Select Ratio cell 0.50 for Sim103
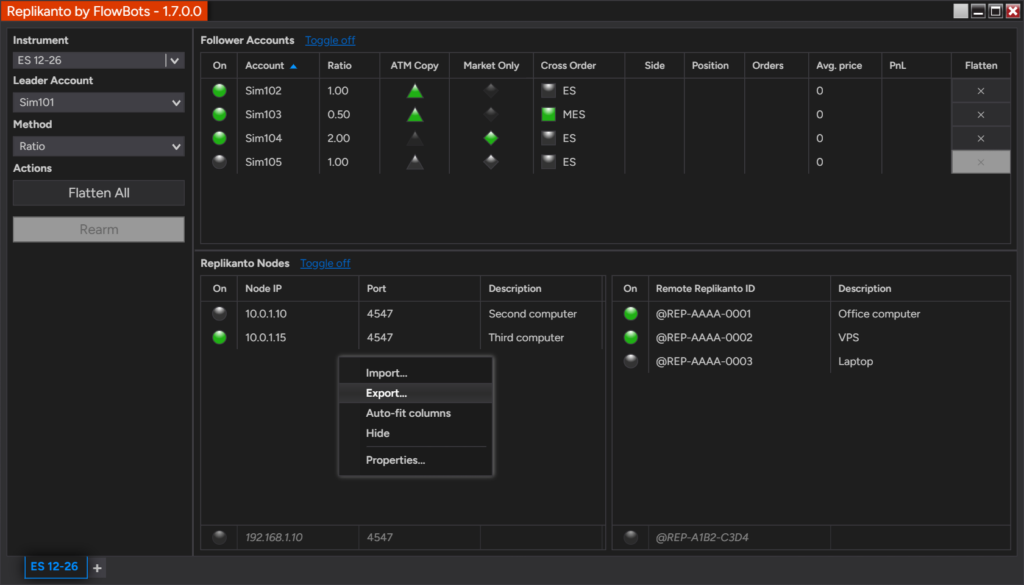 click(349, 114)
